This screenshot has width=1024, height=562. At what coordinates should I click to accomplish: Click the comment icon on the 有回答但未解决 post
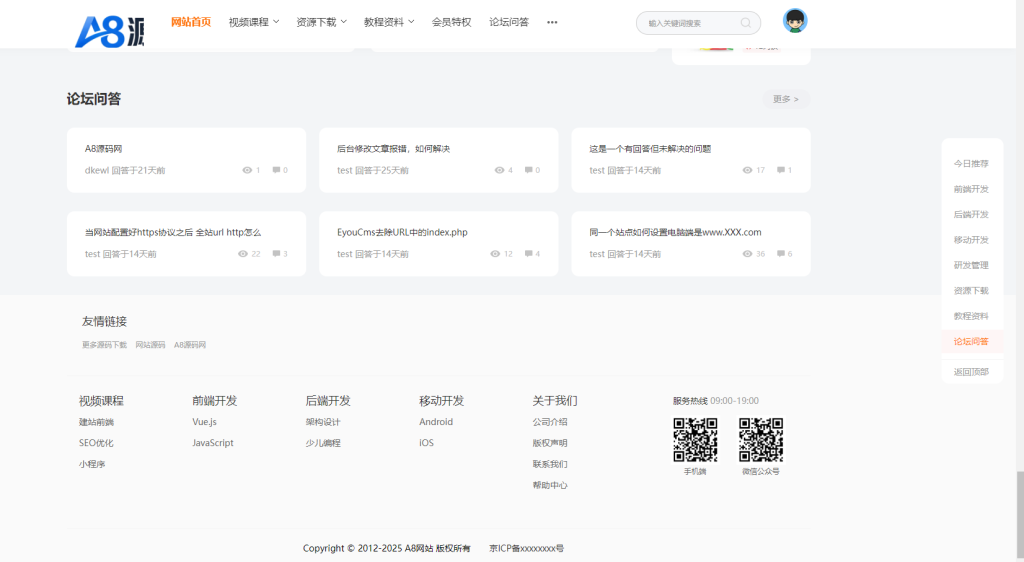tap(780, 170)
